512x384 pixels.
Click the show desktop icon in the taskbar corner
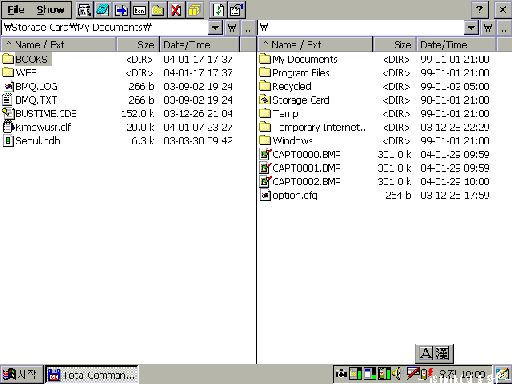pos(502,375)
